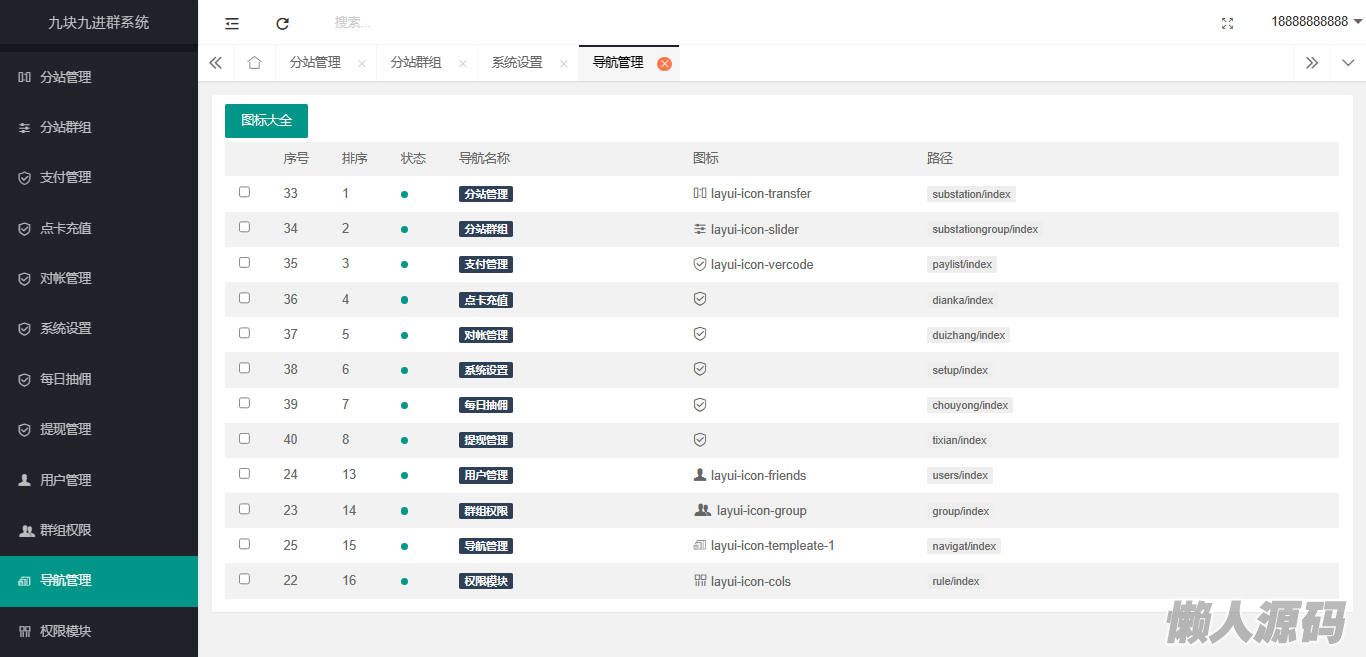
Task: Click the substation/index path link
Action: [x=971, y=194]
